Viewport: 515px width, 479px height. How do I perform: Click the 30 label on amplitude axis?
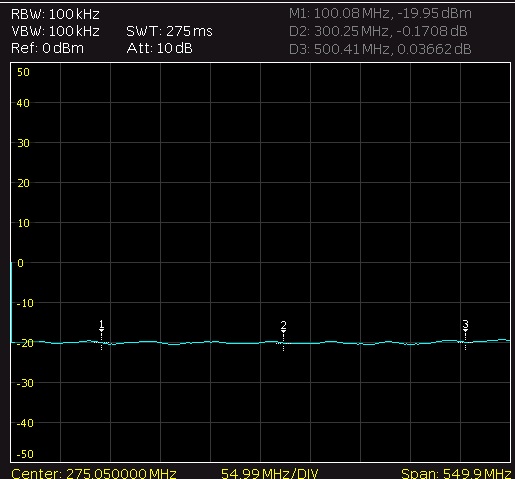23,143
